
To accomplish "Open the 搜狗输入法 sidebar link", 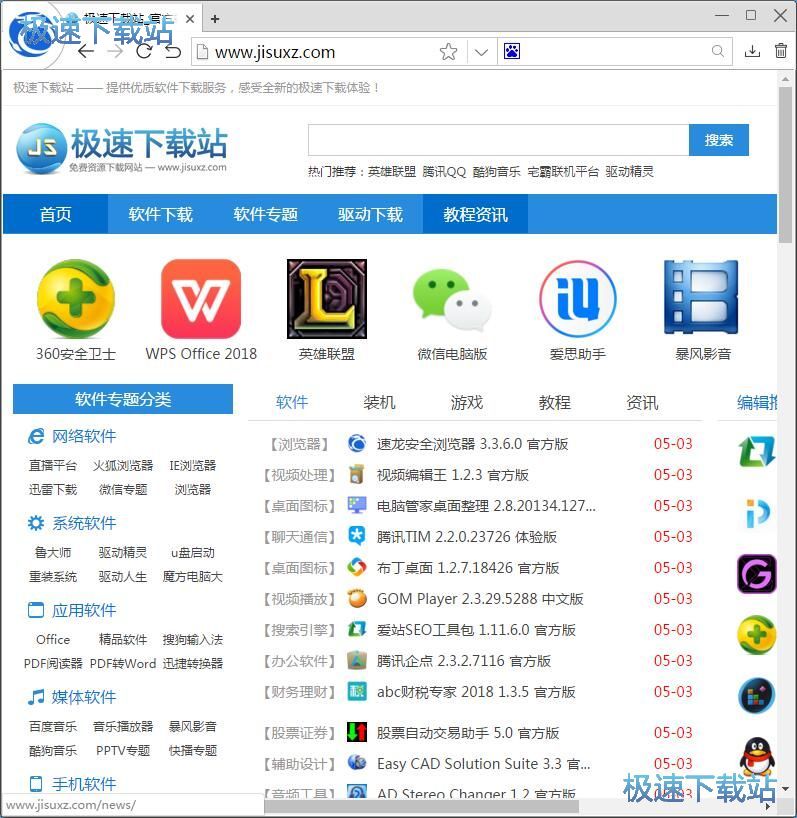I will [192, 640].
